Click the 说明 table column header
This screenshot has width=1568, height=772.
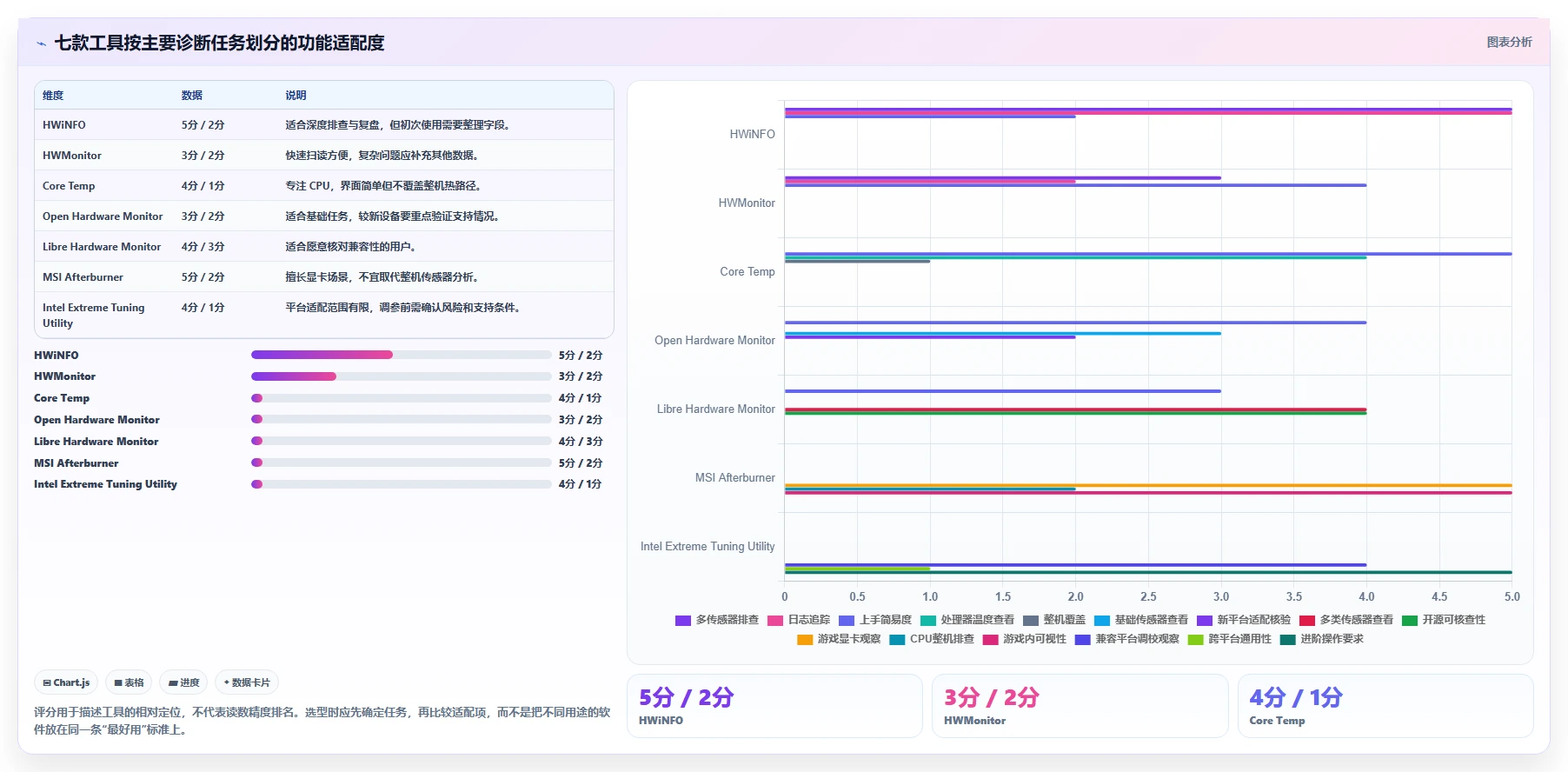coord(296,96)
